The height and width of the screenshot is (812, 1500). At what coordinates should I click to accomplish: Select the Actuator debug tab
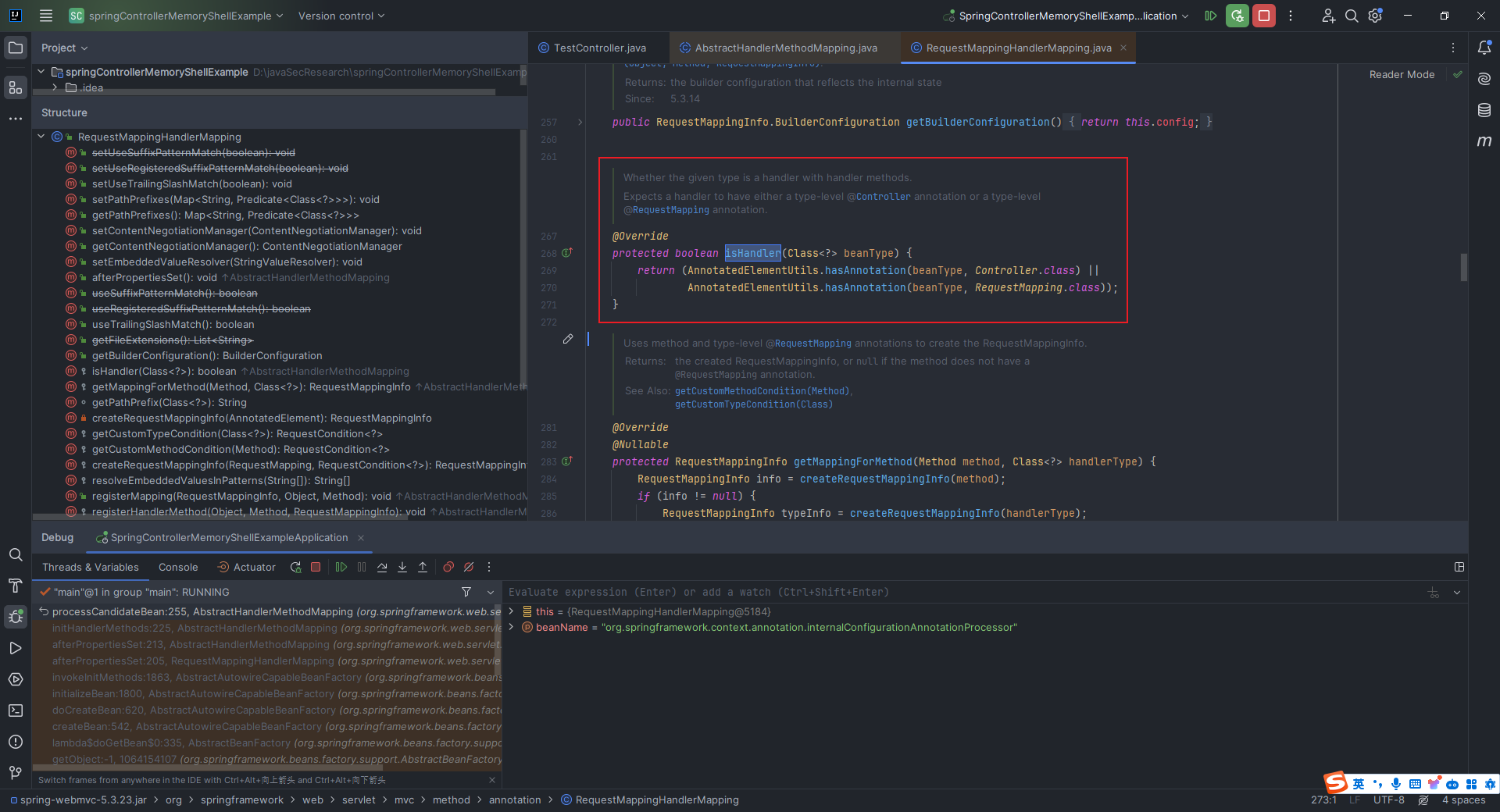point(246,568)
